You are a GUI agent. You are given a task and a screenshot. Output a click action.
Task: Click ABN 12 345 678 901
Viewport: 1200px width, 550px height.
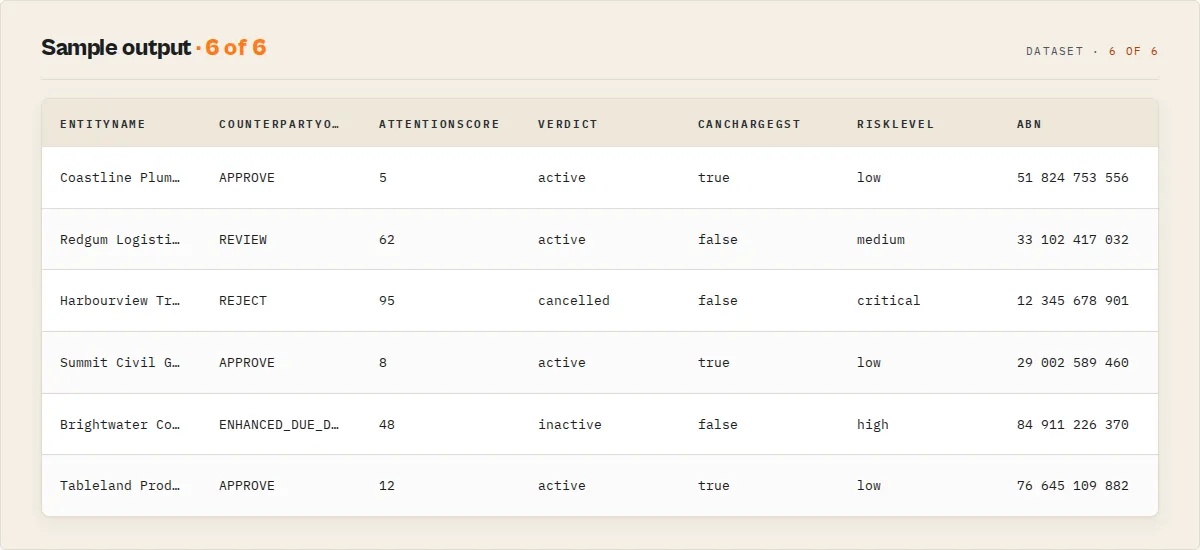coord(1073,301)
